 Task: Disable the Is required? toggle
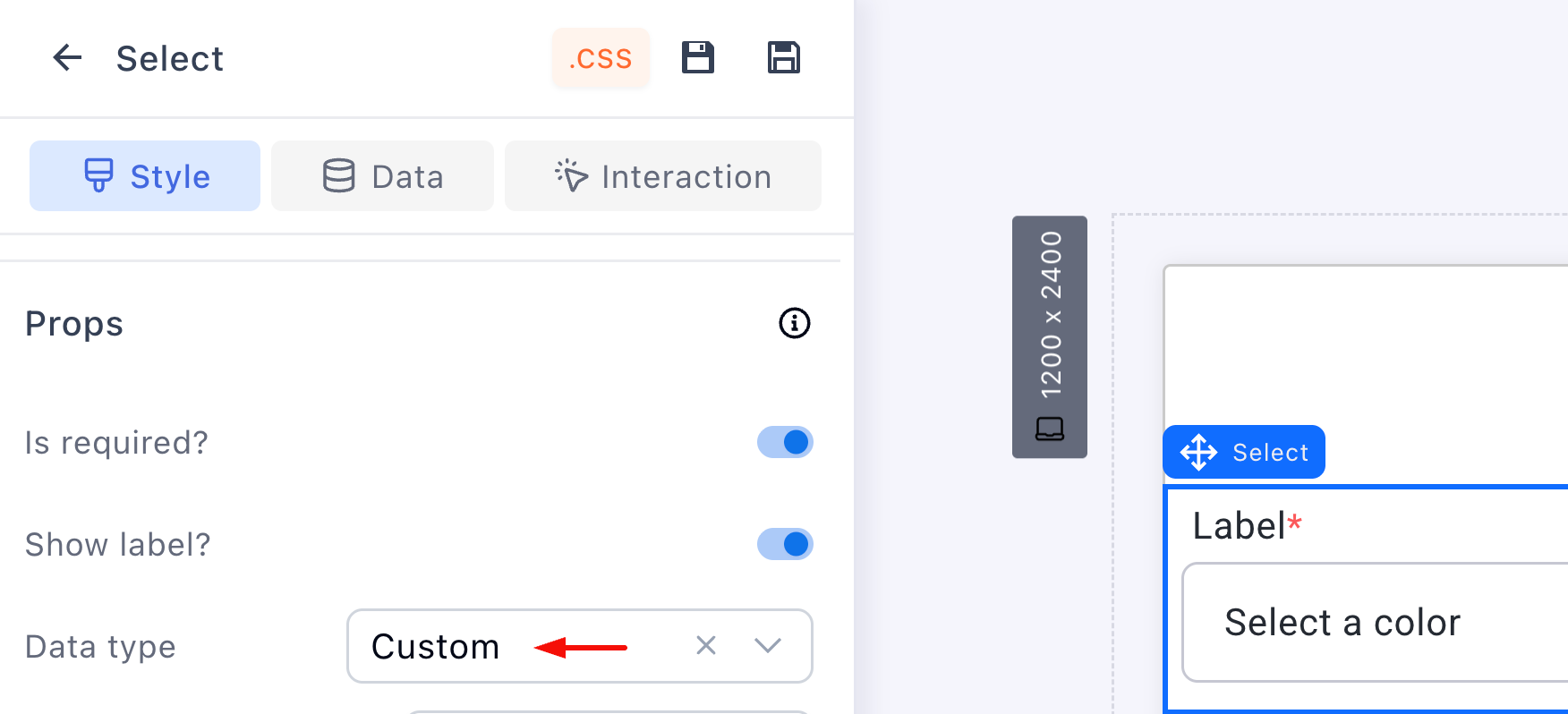point(785,442)
